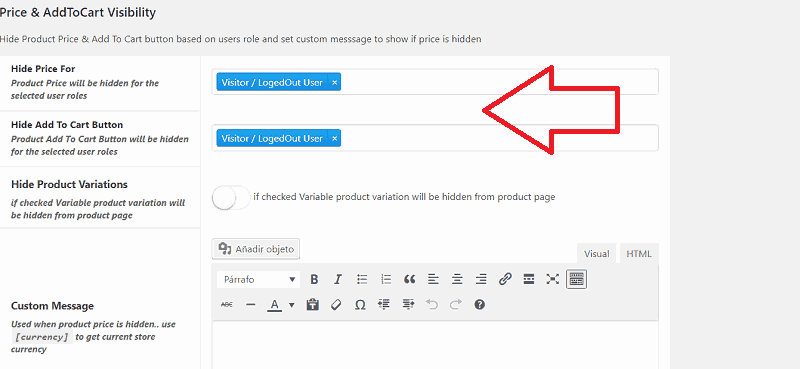Insert a link with the chain icon
Screen dimensions: 800x369
coord(505,279)
